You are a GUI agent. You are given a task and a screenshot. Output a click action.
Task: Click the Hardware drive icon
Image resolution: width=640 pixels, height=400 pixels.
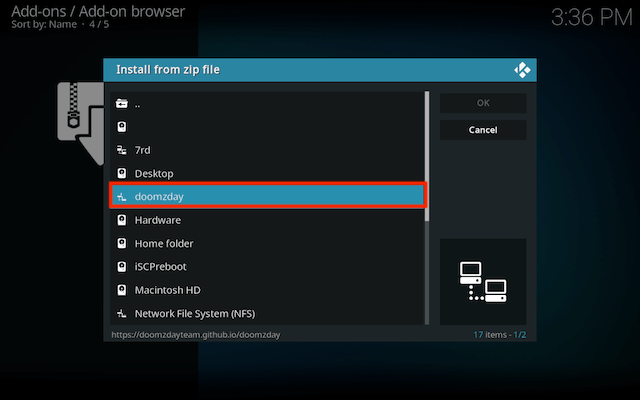point(122,220)
